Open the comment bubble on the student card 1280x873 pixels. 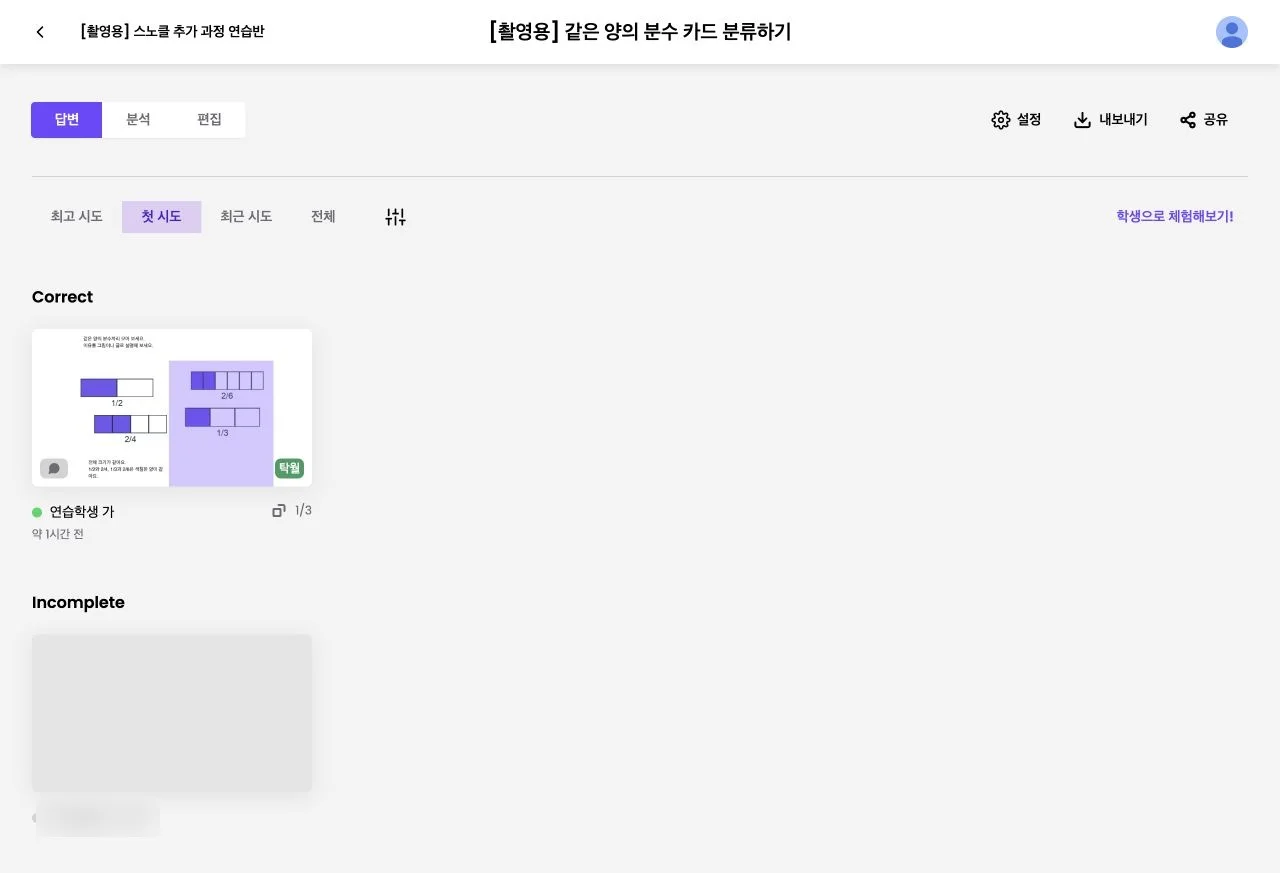(54, 468)
